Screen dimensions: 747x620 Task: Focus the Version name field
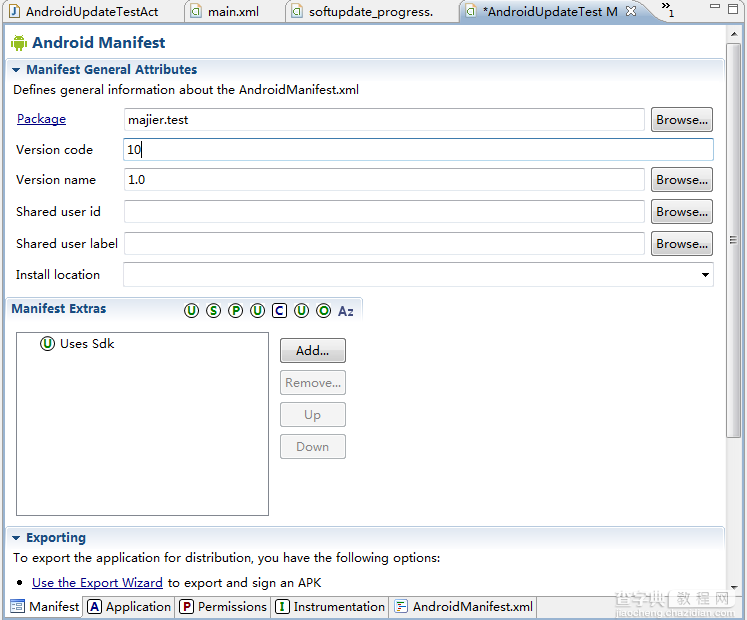pos(384,180)
